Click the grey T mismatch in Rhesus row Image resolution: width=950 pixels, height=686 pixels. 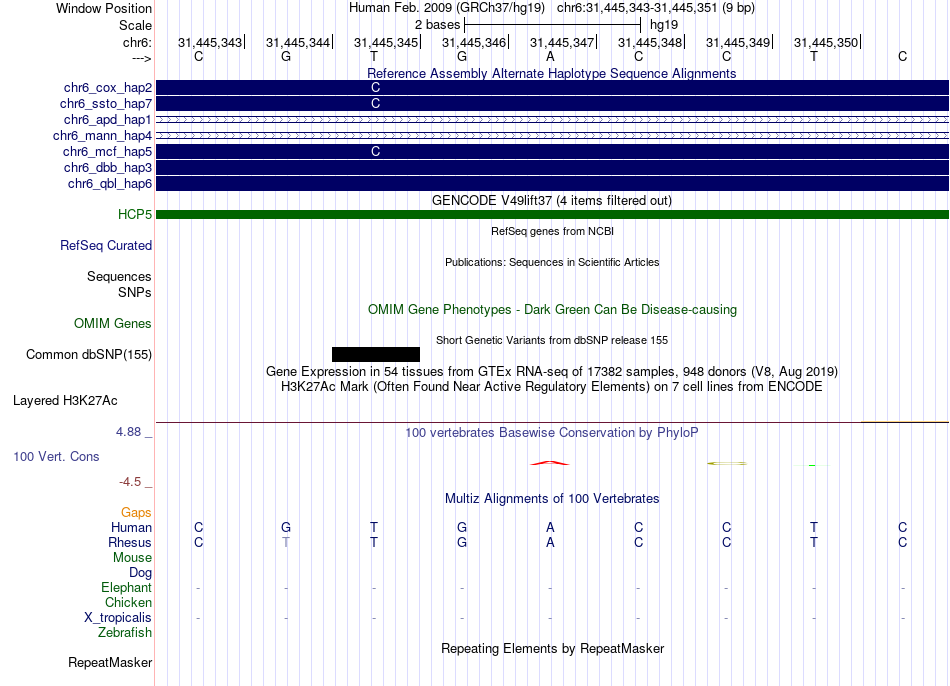[286, 542]
